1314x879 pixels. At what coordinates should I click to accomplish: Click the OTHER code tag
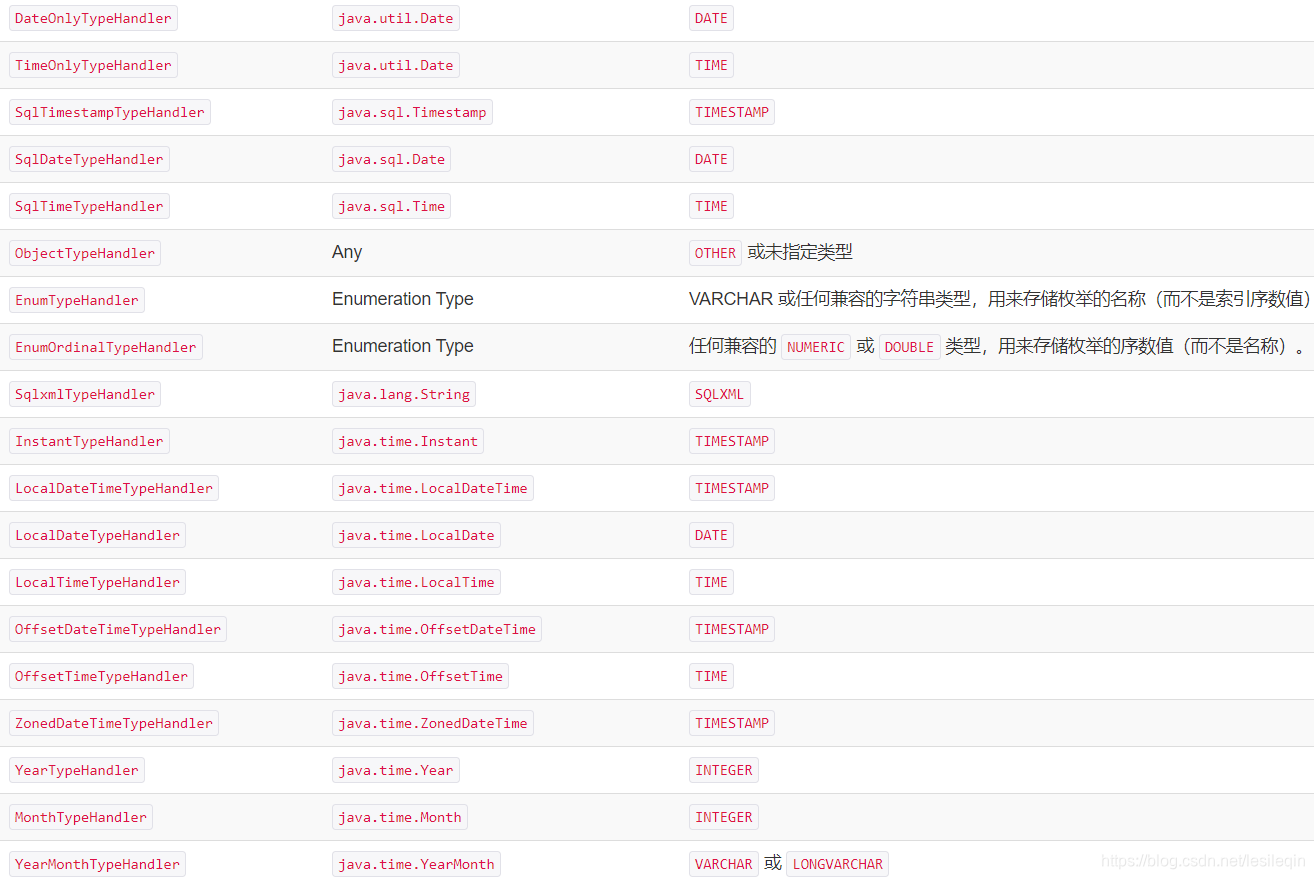716,253
